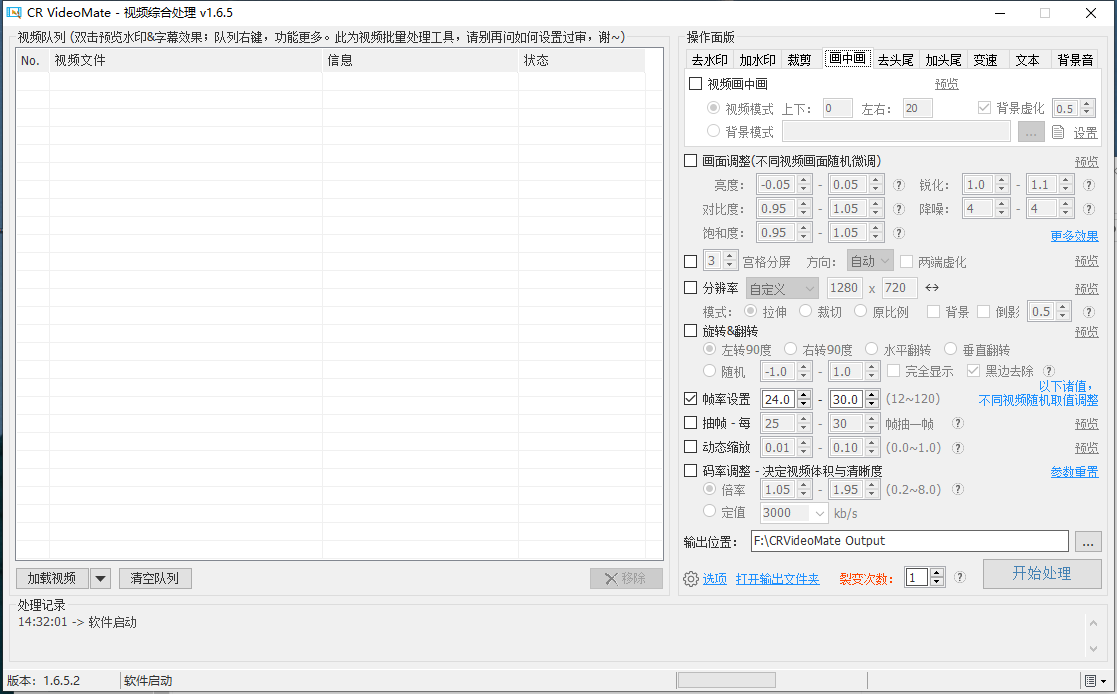This screenshot has width=1117, height=694.
Task: Open the 分辨率 自定义 dropdown
Action: [x=782, y=289]
